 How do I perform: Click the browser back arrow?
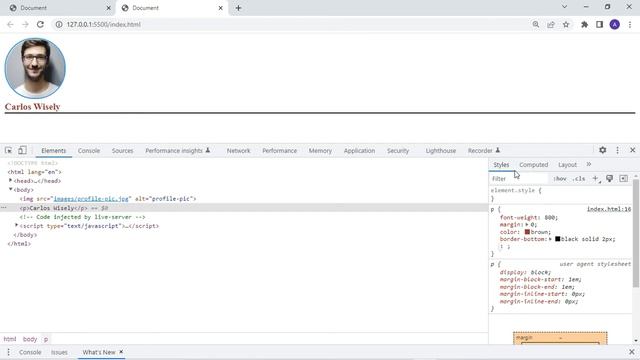coord(10,24)
